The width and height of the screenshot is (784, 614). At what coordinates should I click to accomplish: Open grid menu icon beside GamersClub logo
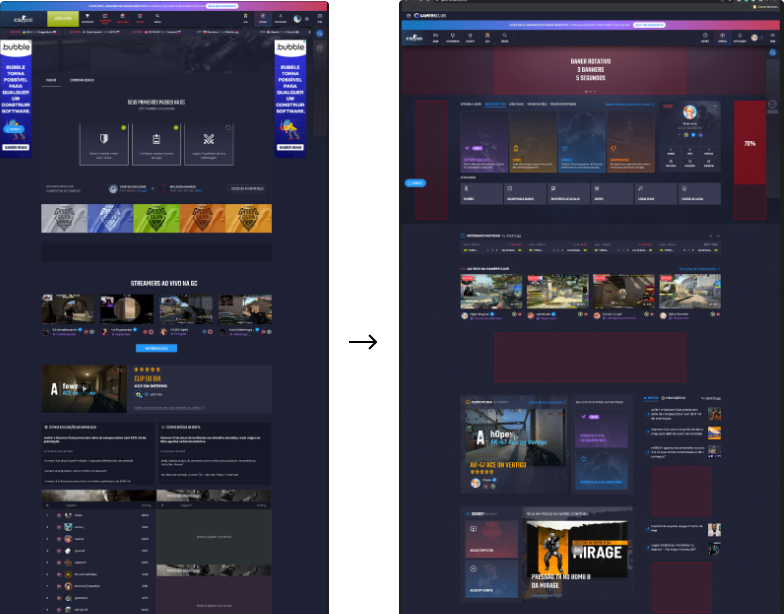pos(408,16)
